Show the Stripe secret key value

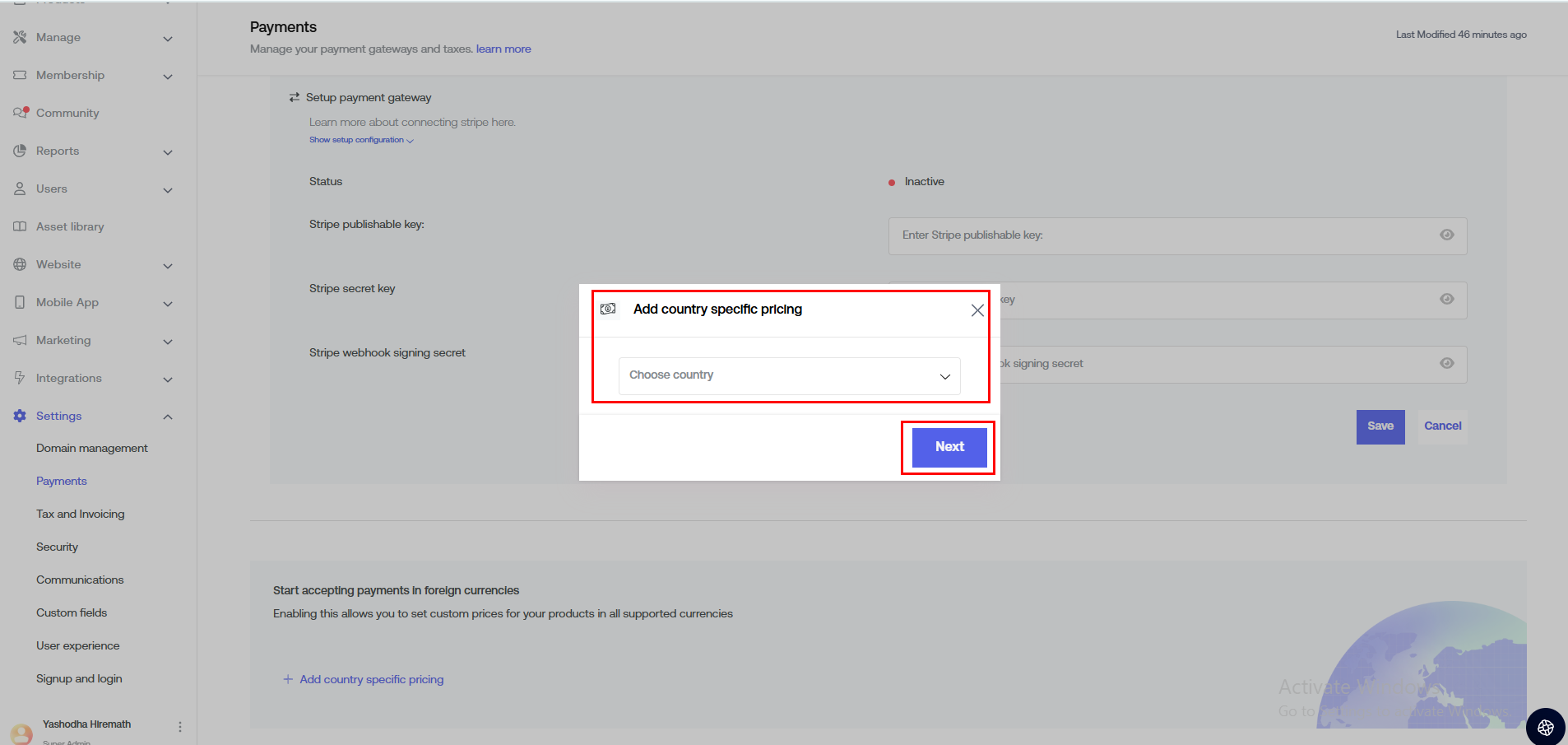click(x=1446, y=300)
